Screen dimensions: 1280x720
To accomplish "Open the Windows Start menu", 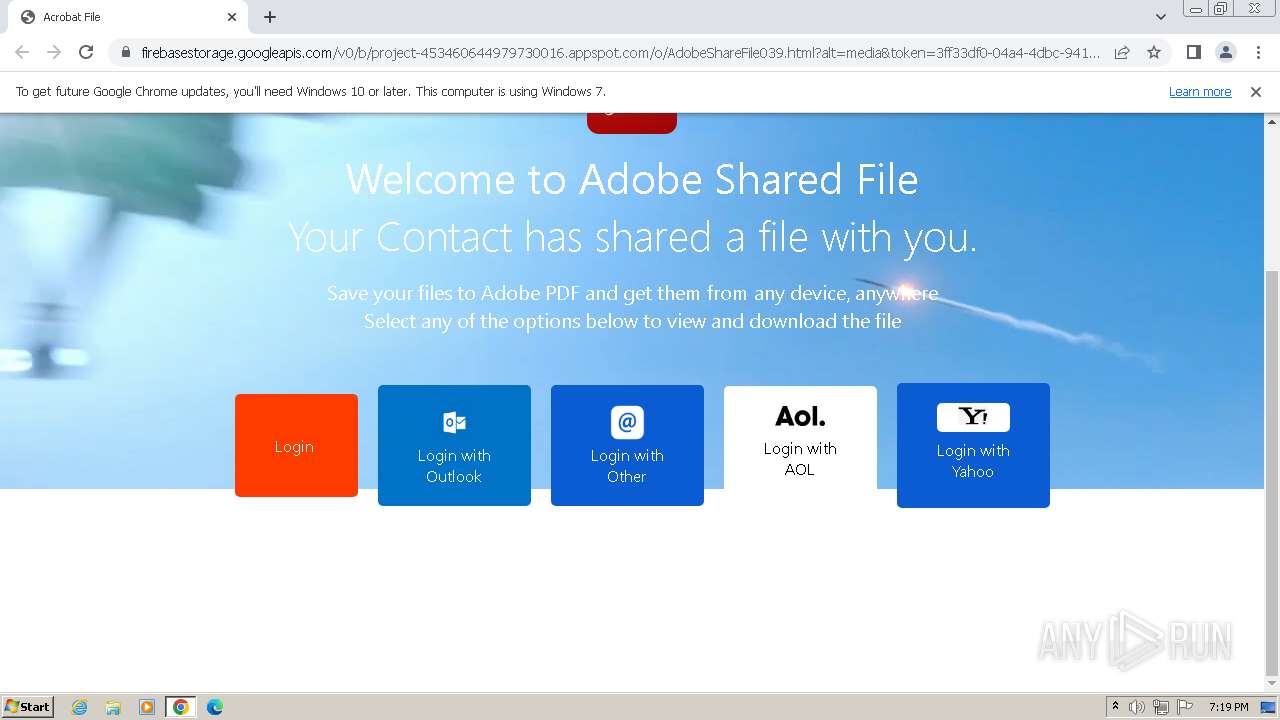I will click(28, 706).
